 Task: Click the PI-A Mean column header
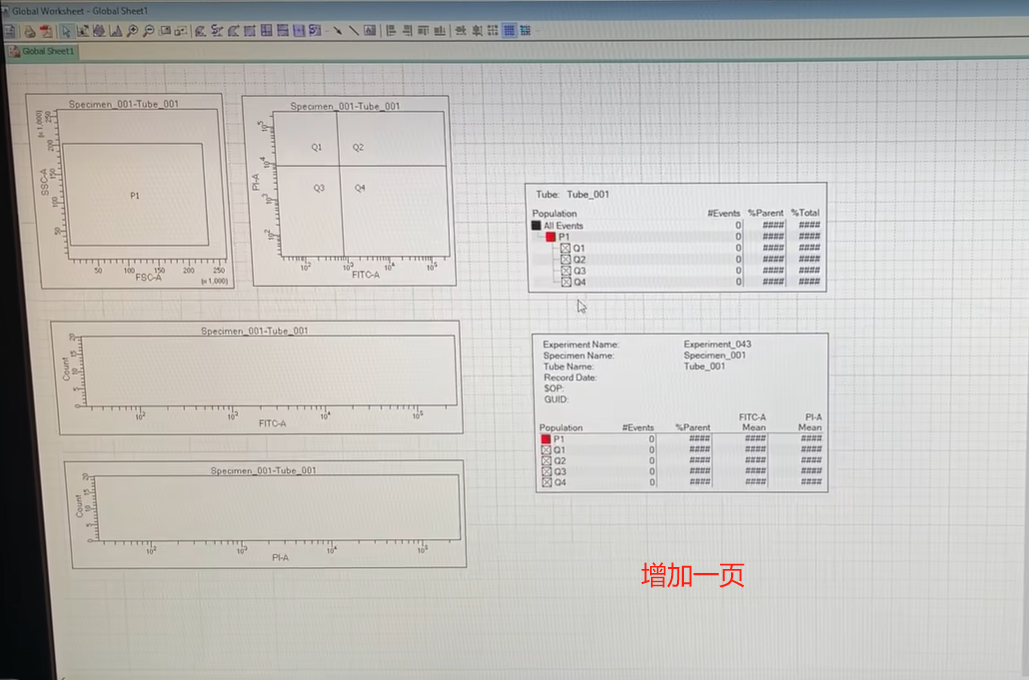click(810, 422)
